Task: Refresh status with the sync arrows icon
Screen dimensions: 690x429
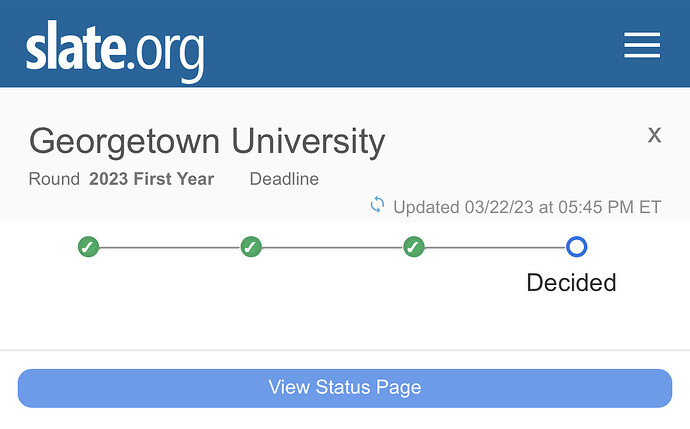Action: [377, 205]
